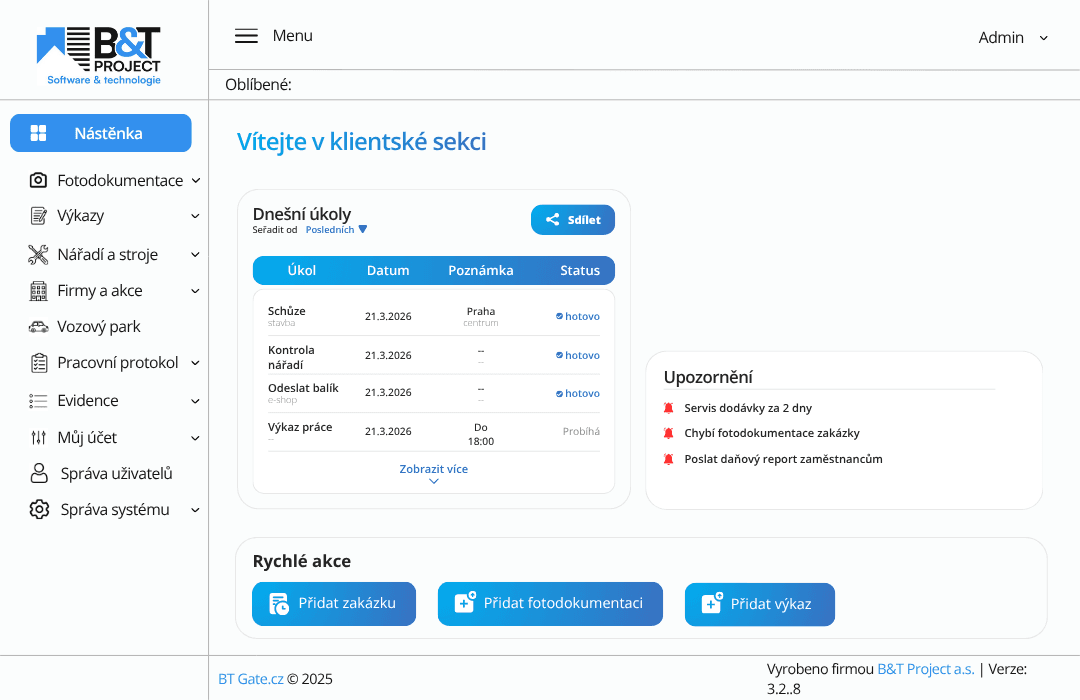The width and height of the screenshot is (1080, 700).
Task: Select the Fotodokumentace camera icon in sidebar
Action: (x=38, y=180)
